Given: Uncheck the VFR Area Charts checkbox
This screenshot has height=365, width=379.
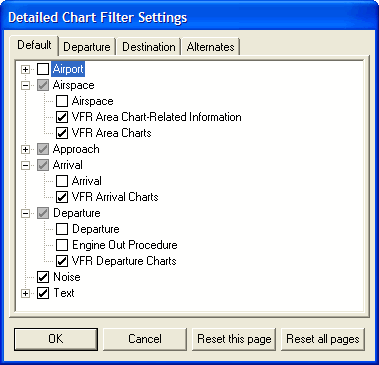Looking at the screenshot, I should tap(62, 133).
